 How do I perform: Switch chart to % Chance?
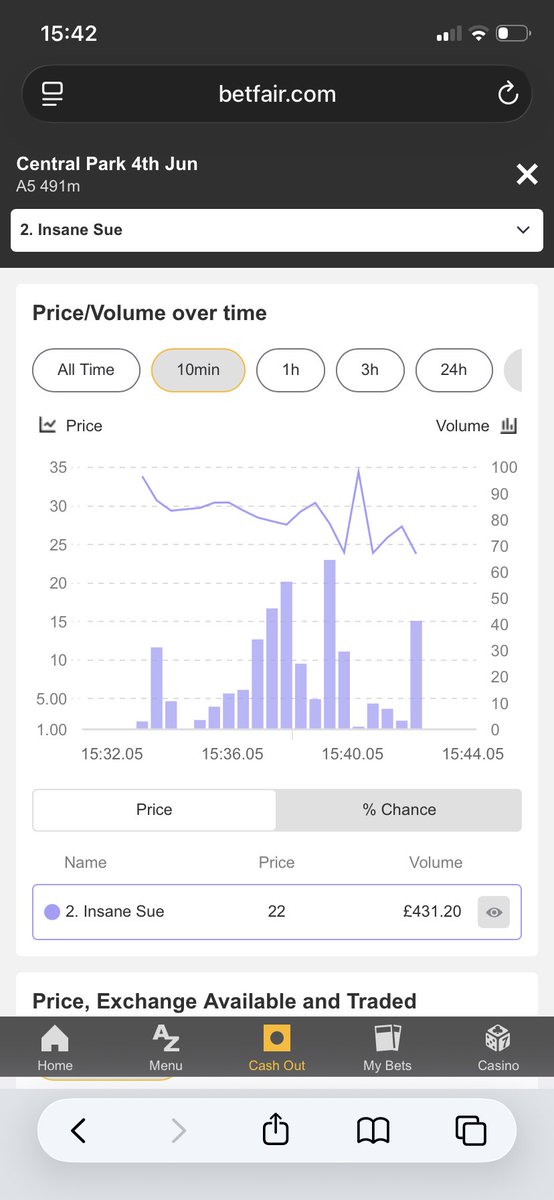pos(399,810)
